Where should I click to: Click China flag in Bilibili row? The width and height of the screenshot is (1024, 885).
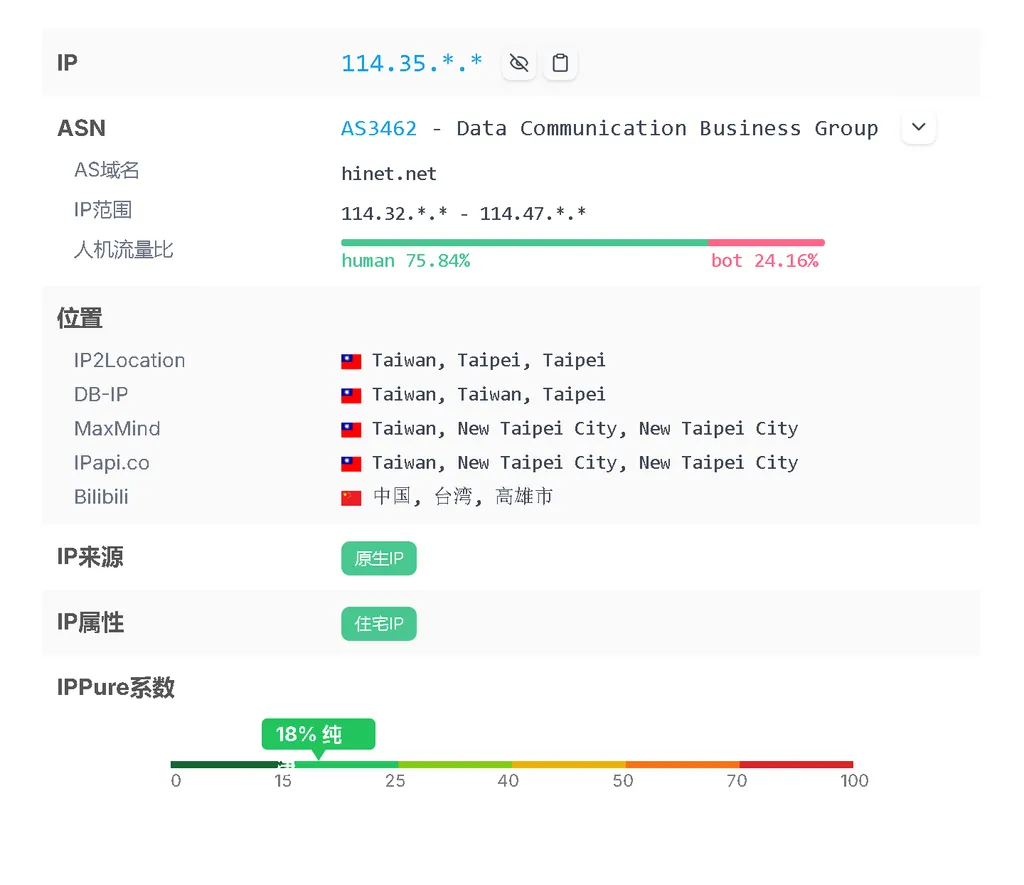[x=351, y=497]
